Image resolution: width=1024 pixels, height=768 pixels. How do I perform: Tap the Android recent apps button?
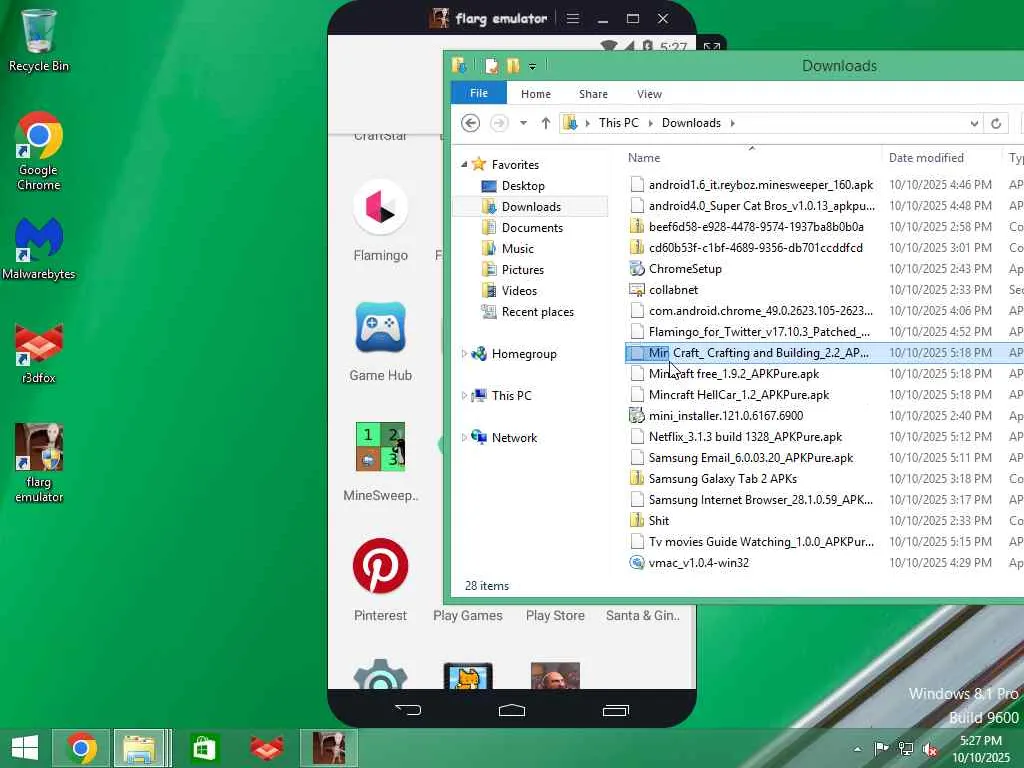pos(615,710)
